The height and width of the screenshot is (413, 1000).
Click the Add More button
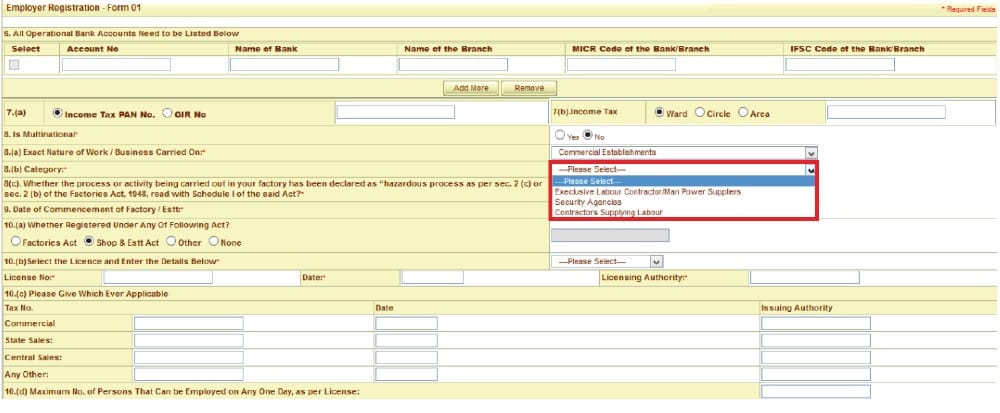471,88
